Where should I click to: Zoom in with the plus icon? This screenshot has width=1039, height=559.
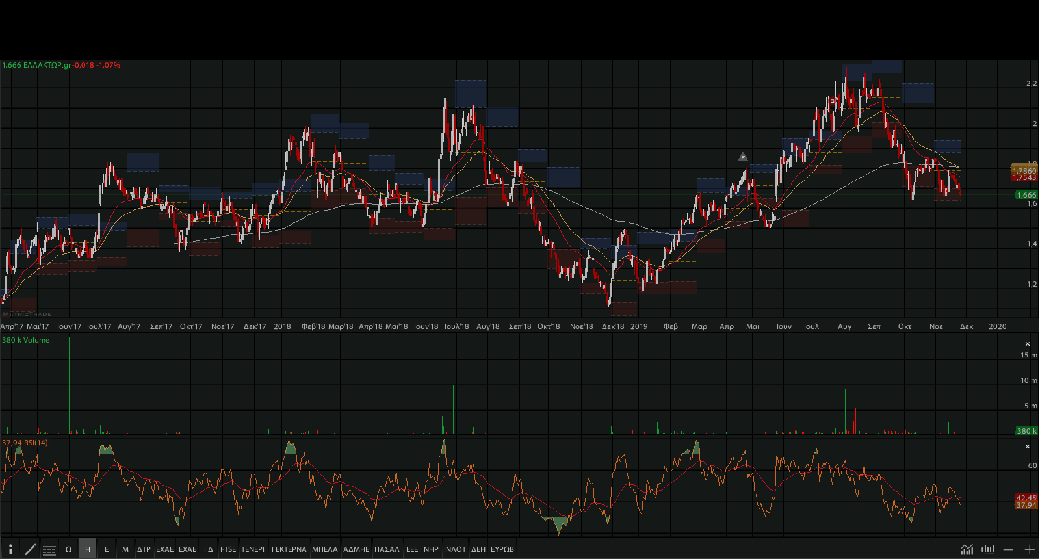[x=1028, y=549]
